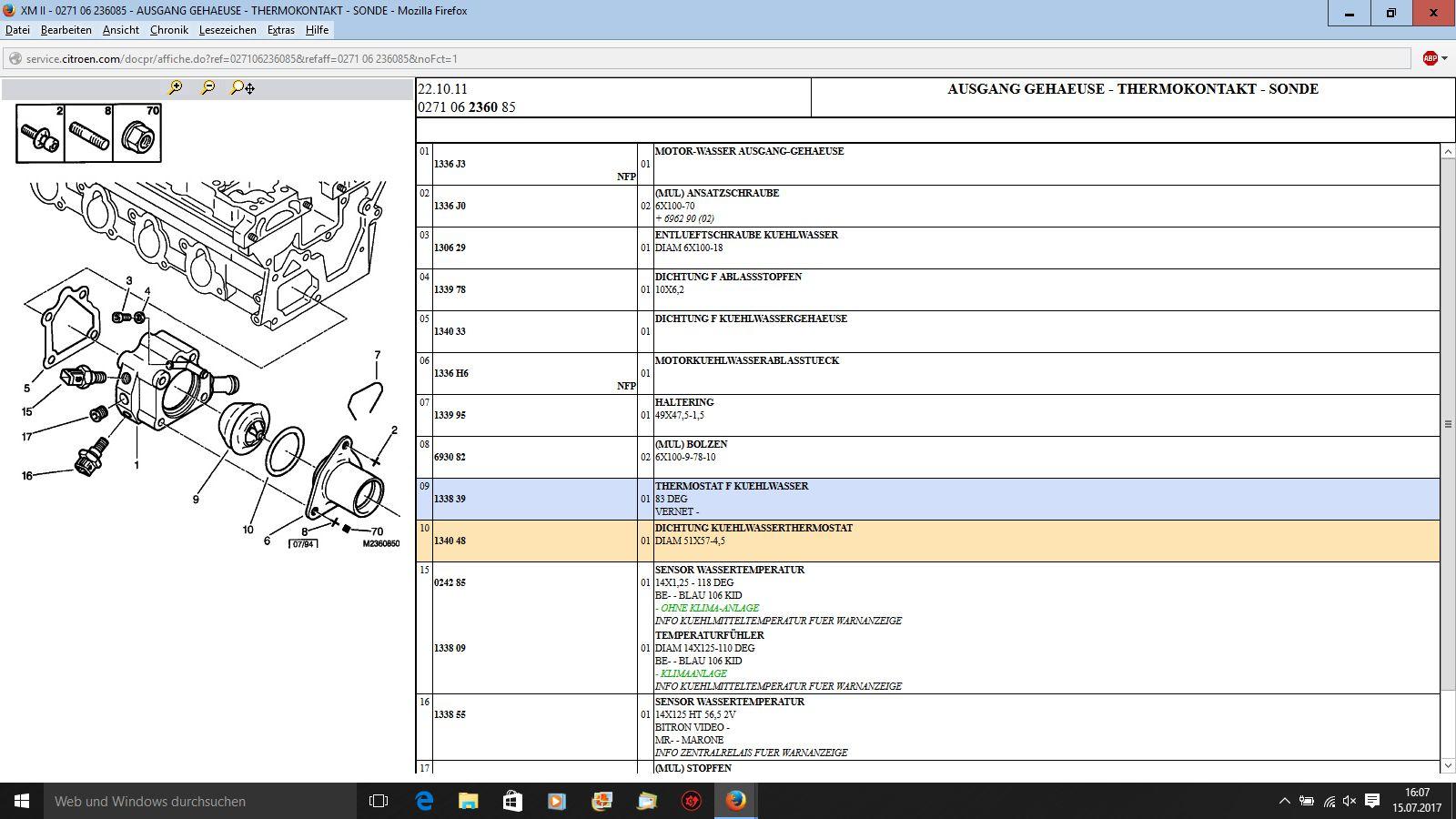This screenshot has height=819, width=1456.
Task: Click HALTERING description text
Action: (684, 402)
